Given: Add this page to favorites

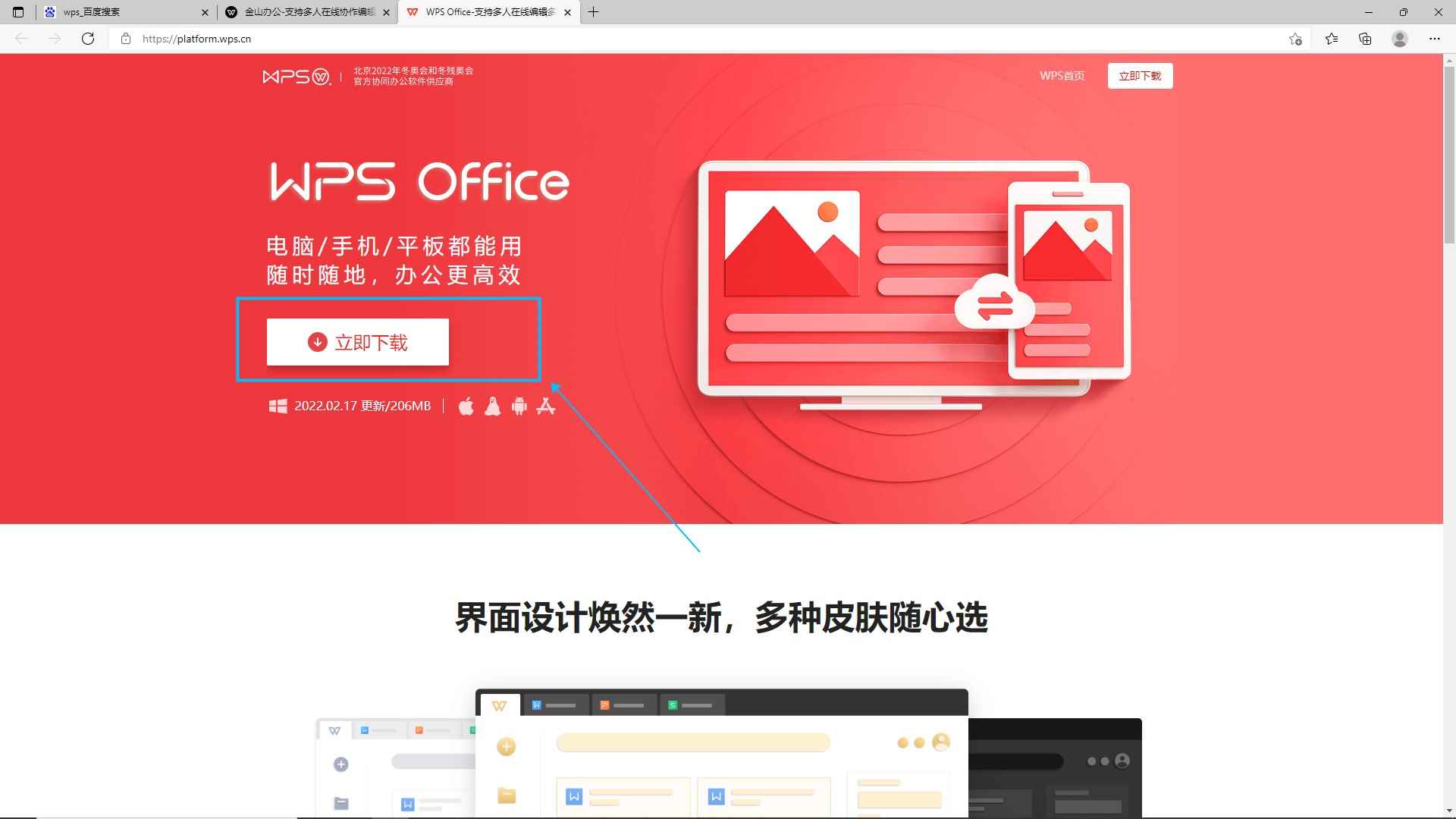Looking at the screenshot, I should point(1296,39).
